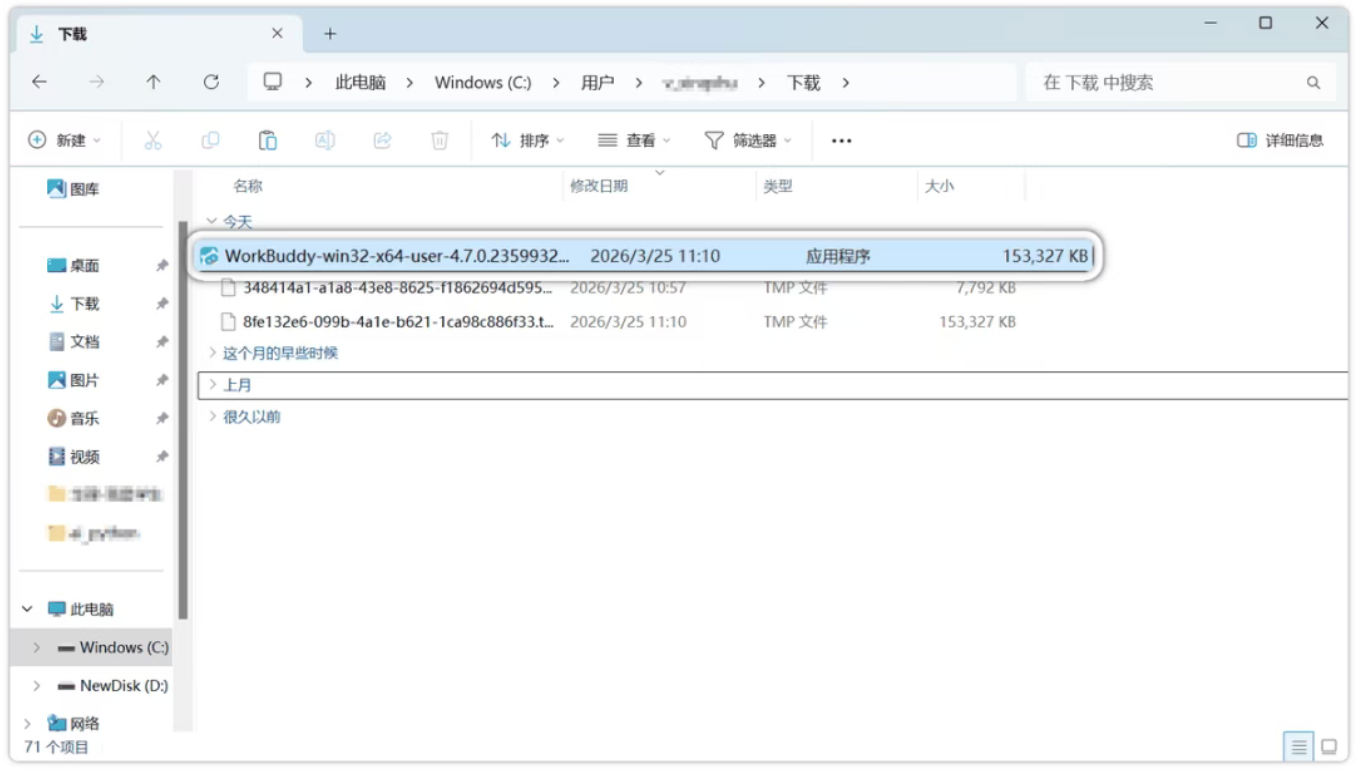Sort by the 修改日期 column header
This screenshot has width=1362, height=772.
(x=599, y=186)
